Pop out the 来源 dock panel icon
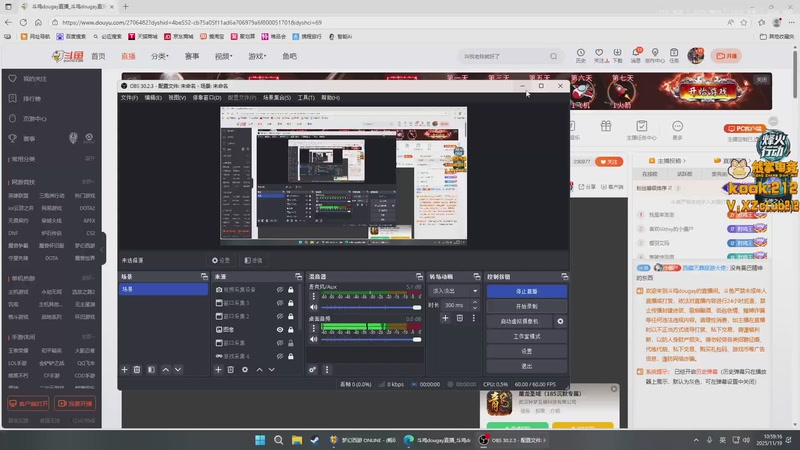 [298, 277]
